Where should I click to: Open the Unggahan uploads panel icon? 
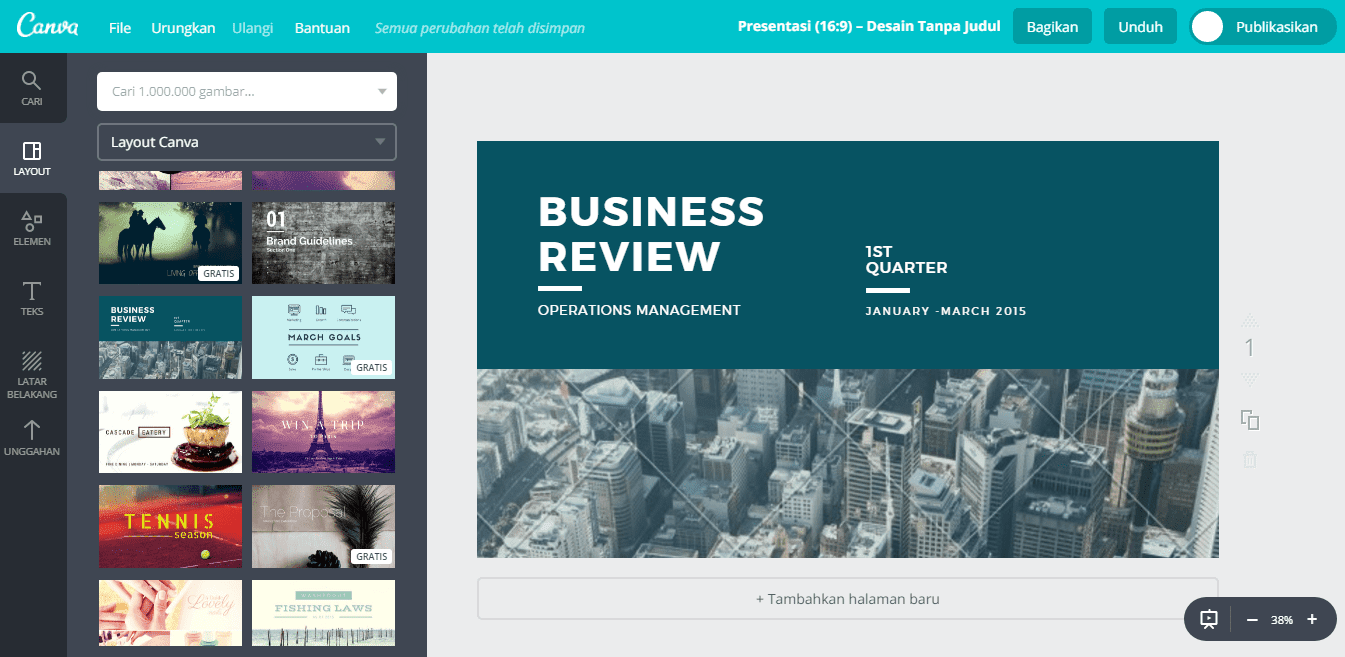(32, 437)
